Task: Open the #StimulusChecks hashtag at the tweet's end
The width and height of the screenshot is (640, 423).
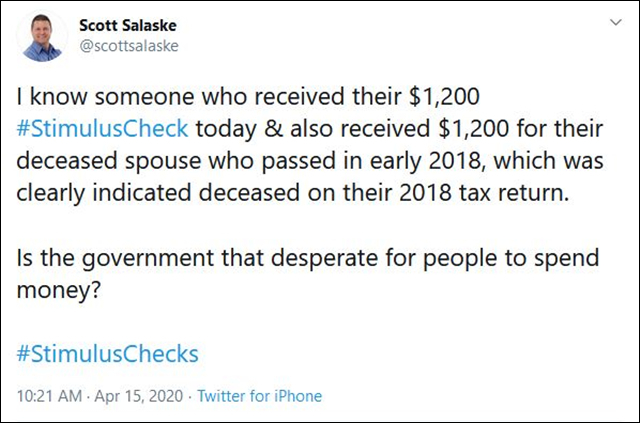Action: (x=108, y=353)
